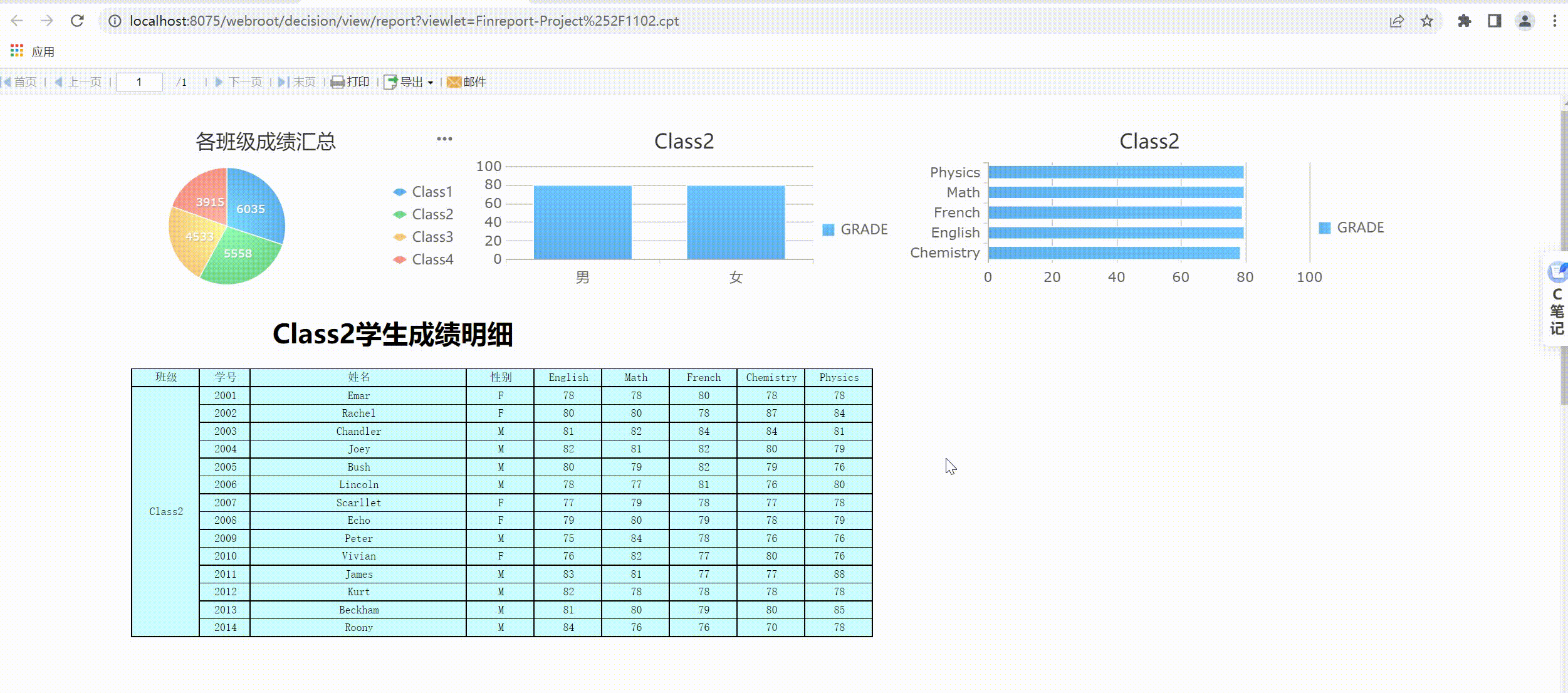The image size is (1568, 693).
Task: Open the 应用 bookmarks bar item
Action: pyautogui.click(x=42, y=51)
